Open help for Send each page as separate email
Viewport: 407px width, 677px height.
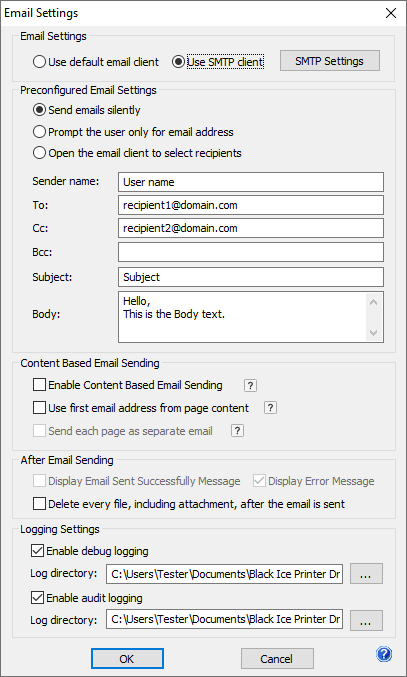click(237, 431)
